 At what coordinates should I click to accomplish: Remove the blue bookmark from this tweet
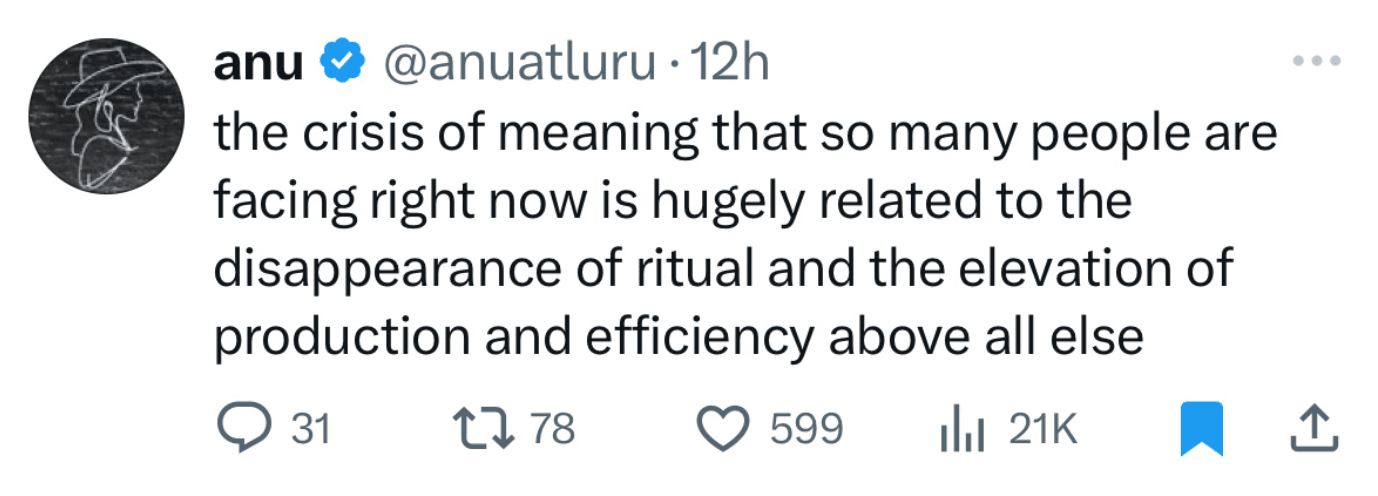coord(1201,429)
